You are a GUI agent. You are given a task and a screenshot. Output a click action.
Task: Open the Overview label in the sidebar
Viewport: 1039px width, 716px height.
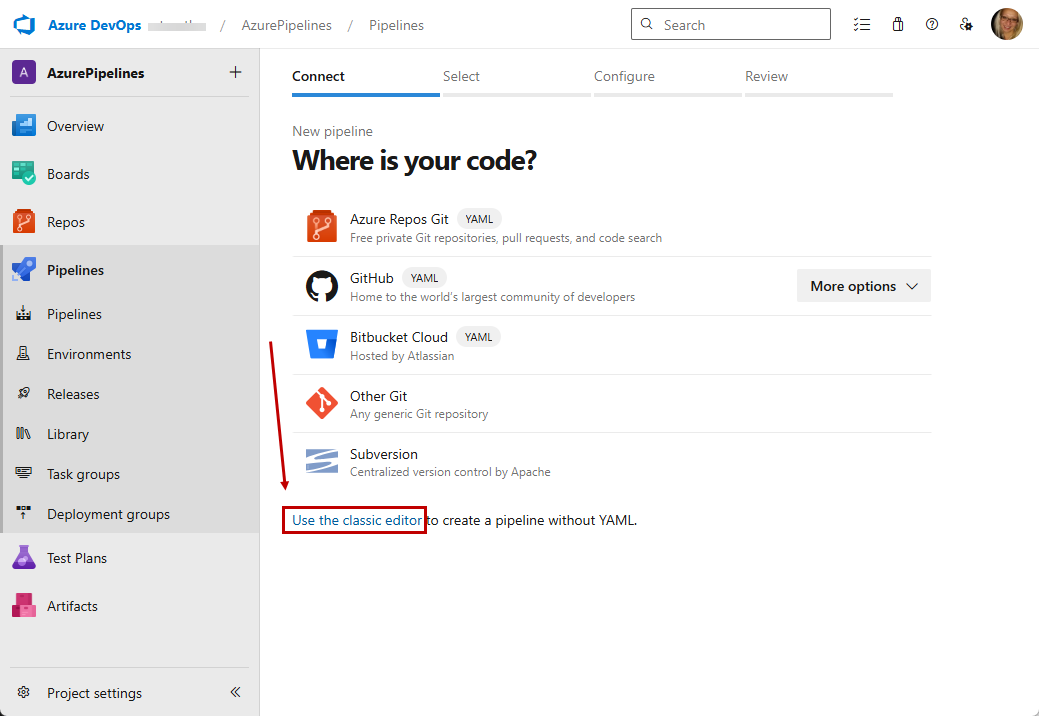[76, 126]
